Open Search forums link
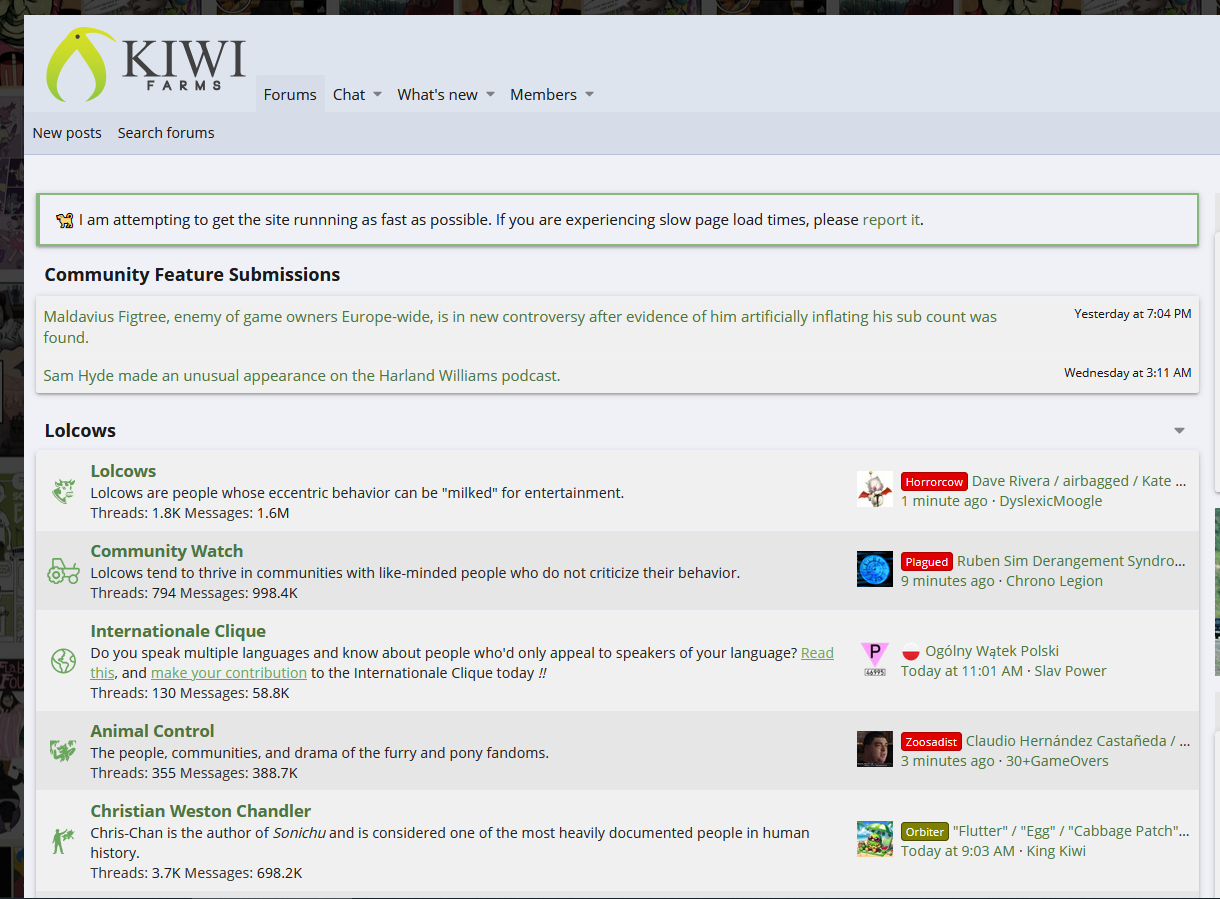Viewport: 1220px width, 899px height. click(x=166, y=133)
